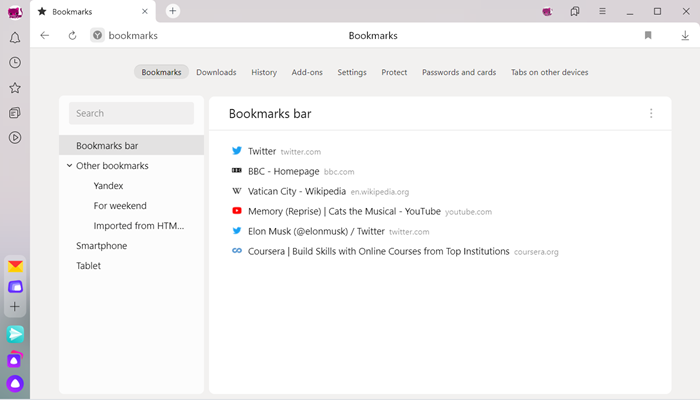700x400 pixels.
Task: Open Alice assistant purple circle icon
Action: coord(15,383)
